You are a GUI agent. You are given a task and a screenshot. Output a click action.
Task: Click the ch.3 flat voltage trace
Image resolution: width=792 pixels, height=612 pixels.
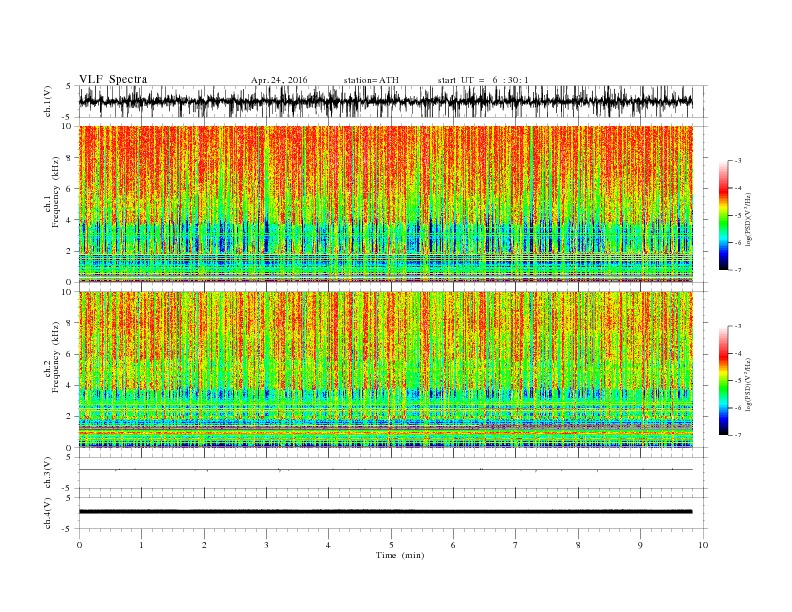[385, 470]
